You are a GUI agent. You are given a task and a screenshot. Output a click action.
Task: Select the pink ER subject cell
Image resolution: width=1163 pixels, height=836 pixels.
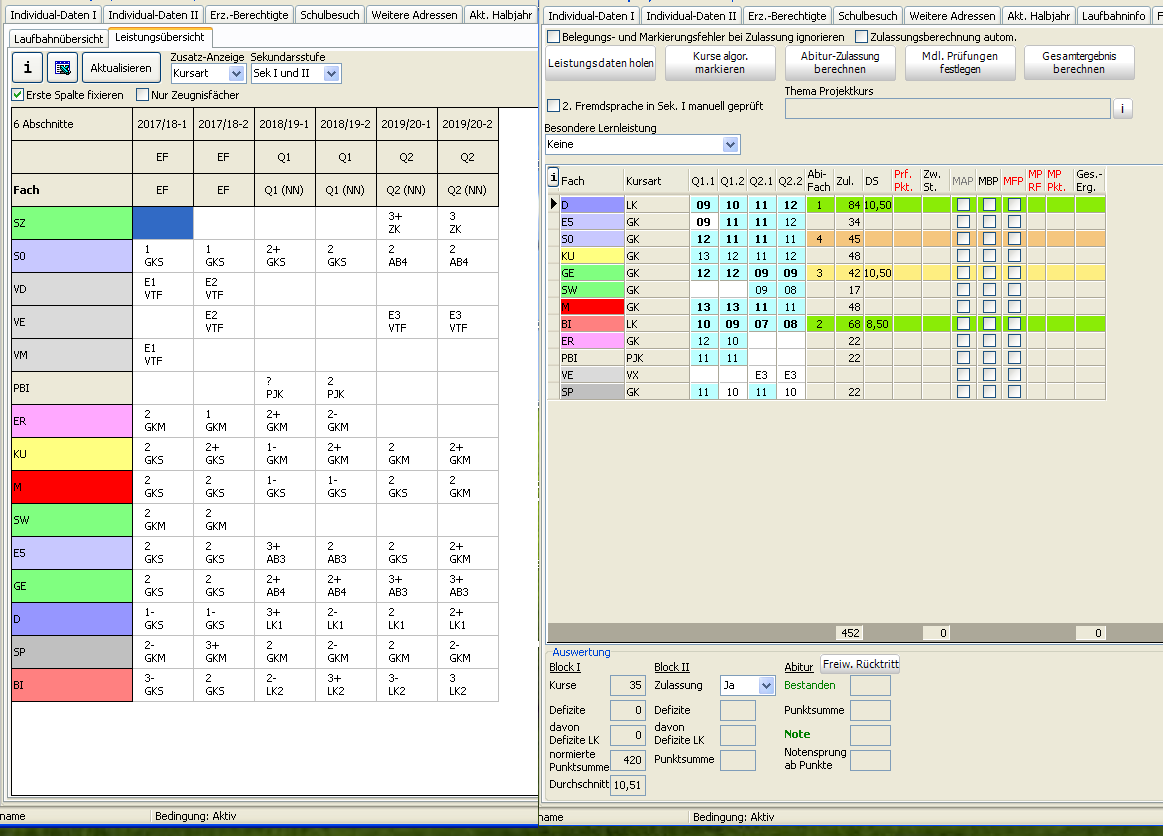72,421
